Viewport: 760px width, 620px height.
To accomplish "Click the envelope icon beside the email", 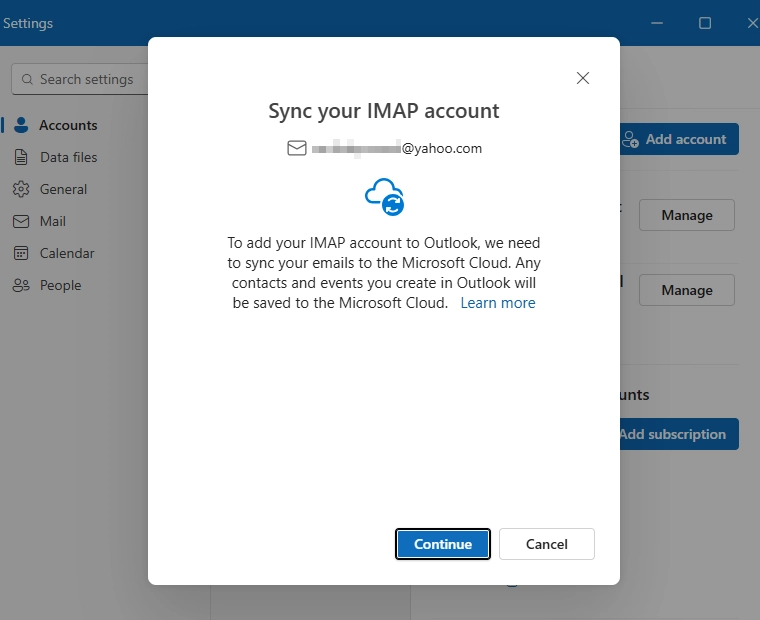I will point(297,148).
